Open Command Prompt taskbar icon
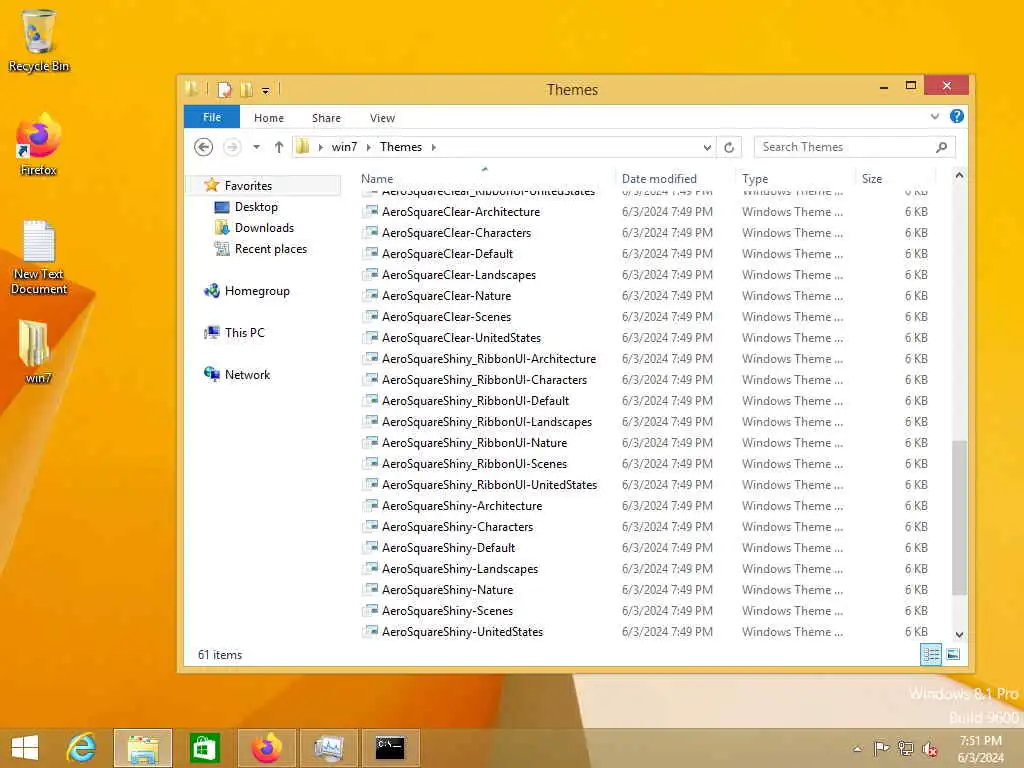 (x=390, y=748)
